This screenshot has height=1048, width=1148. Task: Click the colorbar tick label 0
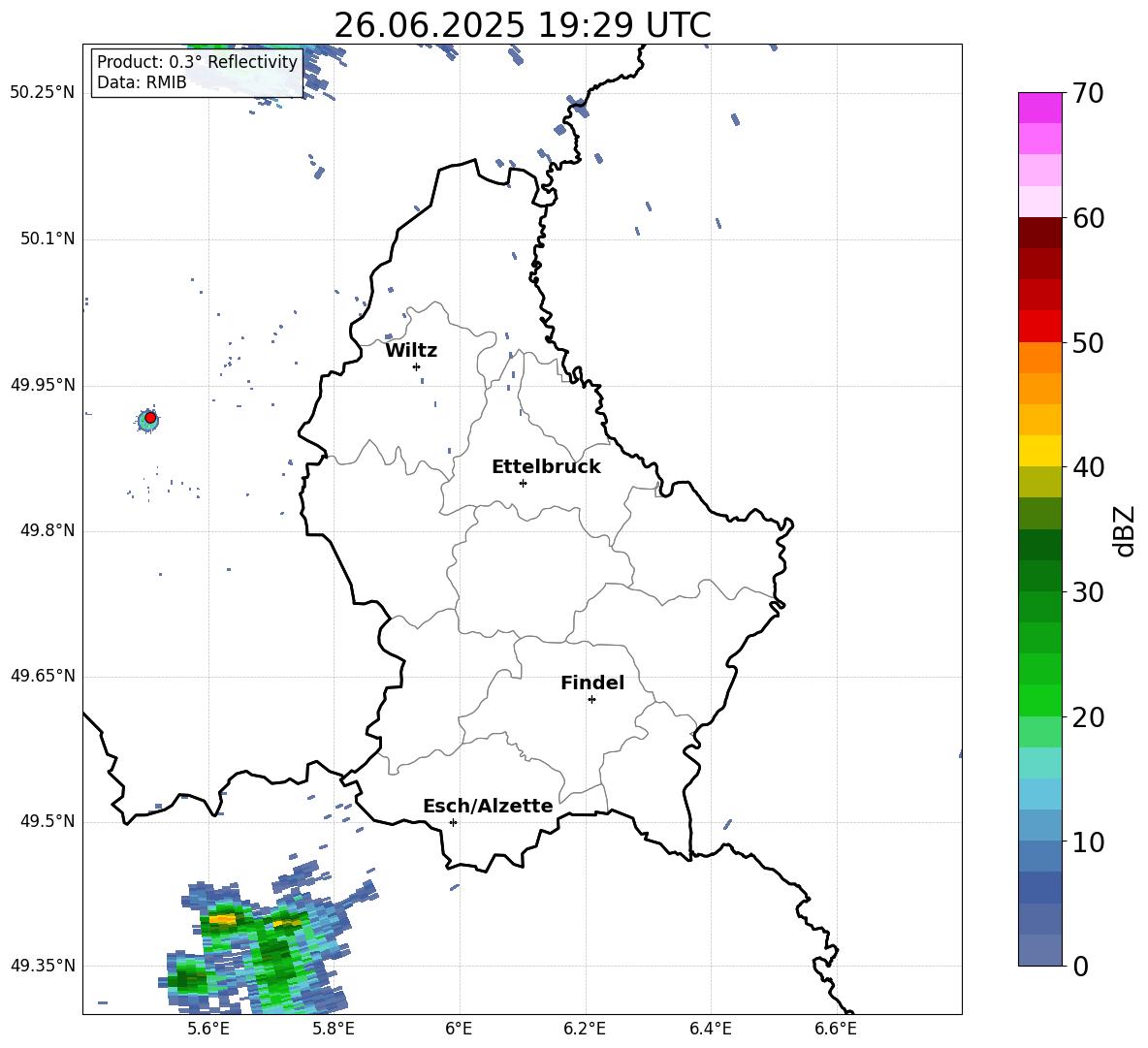pos(1080,966)
